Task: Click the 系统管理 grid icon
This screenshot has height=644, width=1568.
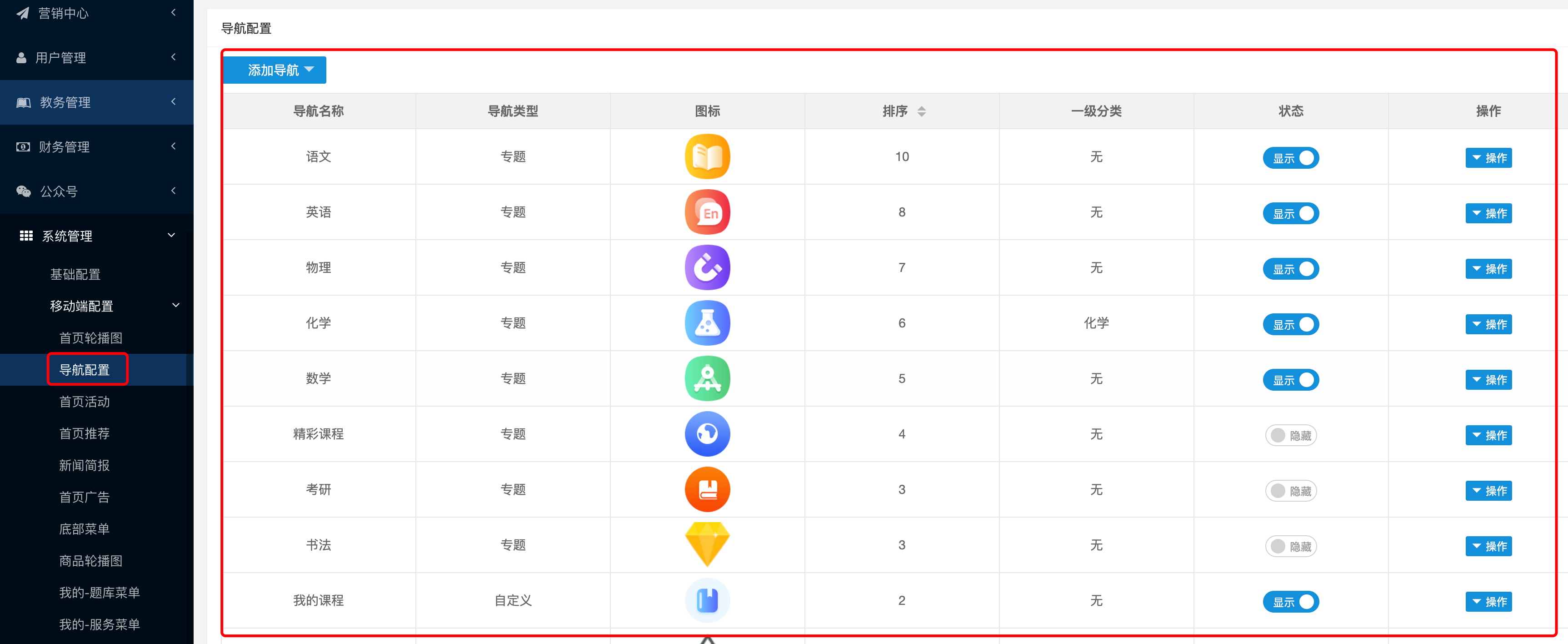Action: click(26, 236)
